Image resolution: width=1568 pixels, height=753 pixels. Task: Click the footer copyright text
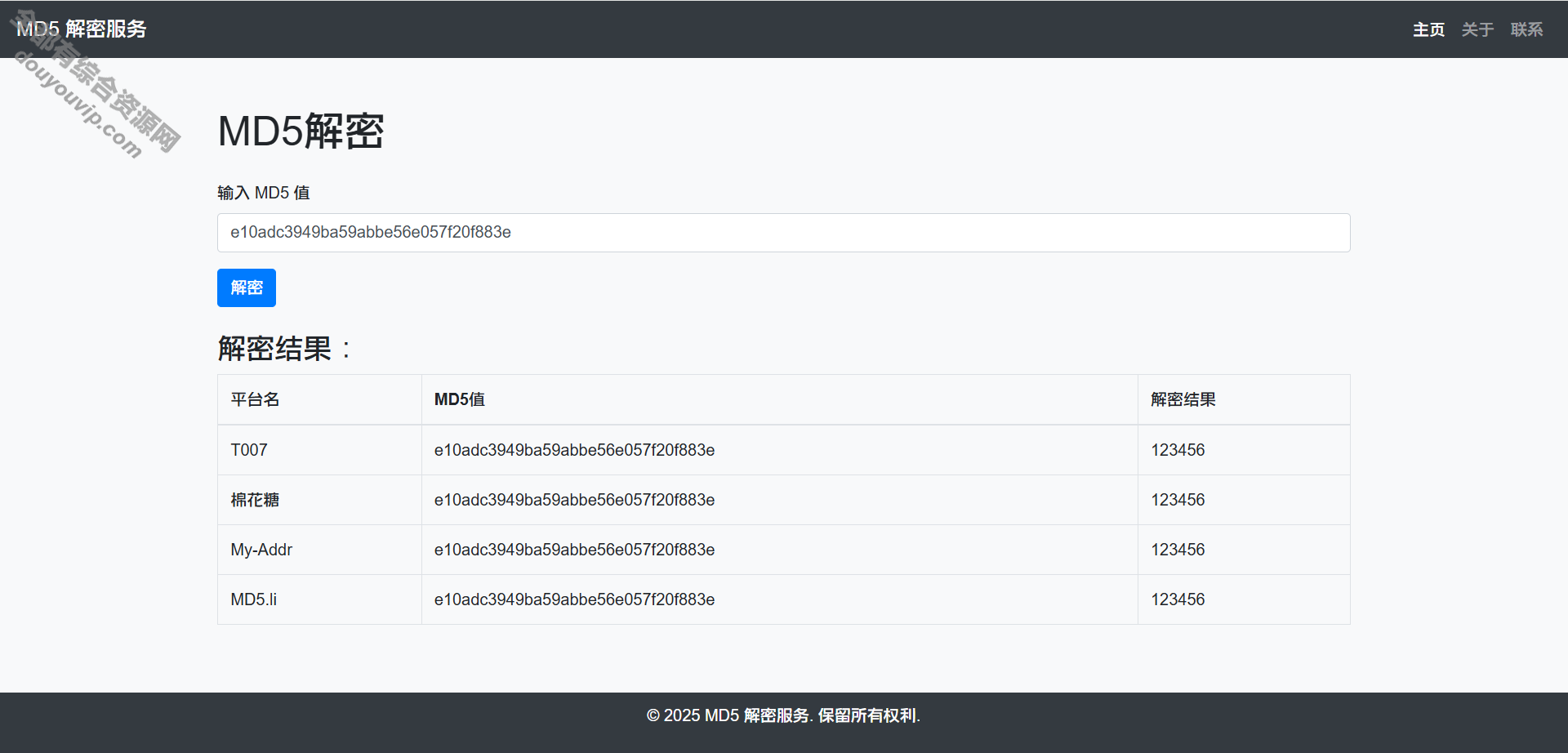[x=783, y=715]
